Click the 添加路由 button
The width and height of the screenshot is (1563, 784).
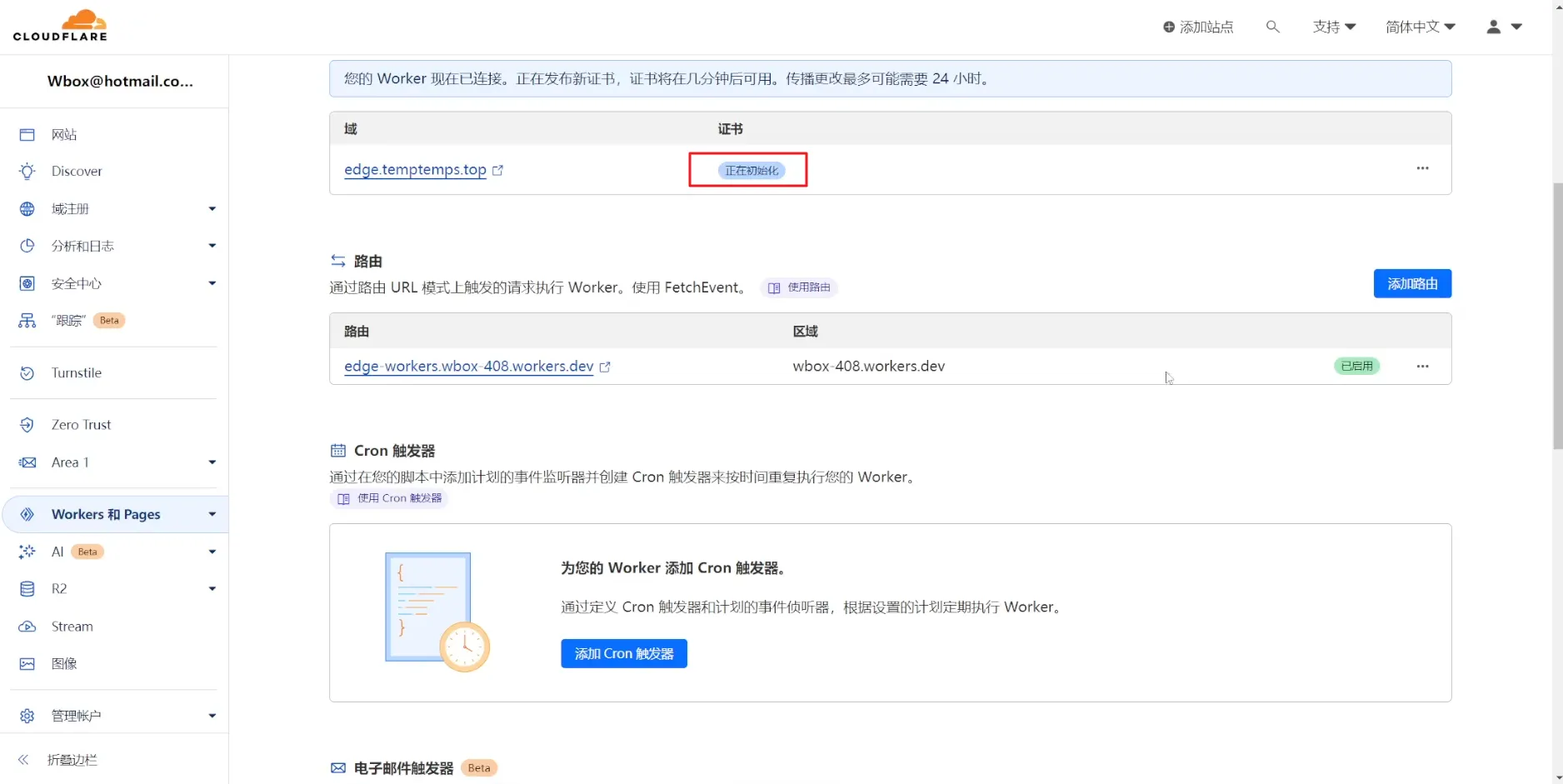pyautogui.click(x=1412, y=284)
